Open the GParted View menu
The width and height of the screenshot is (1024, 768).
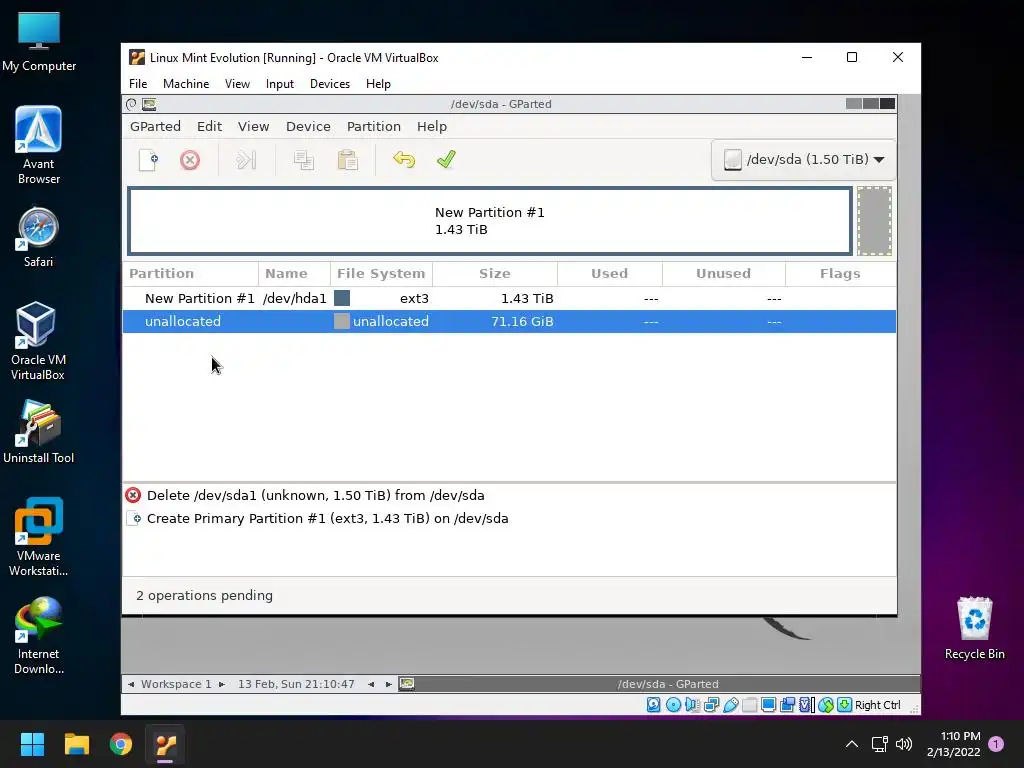[253, 127]
